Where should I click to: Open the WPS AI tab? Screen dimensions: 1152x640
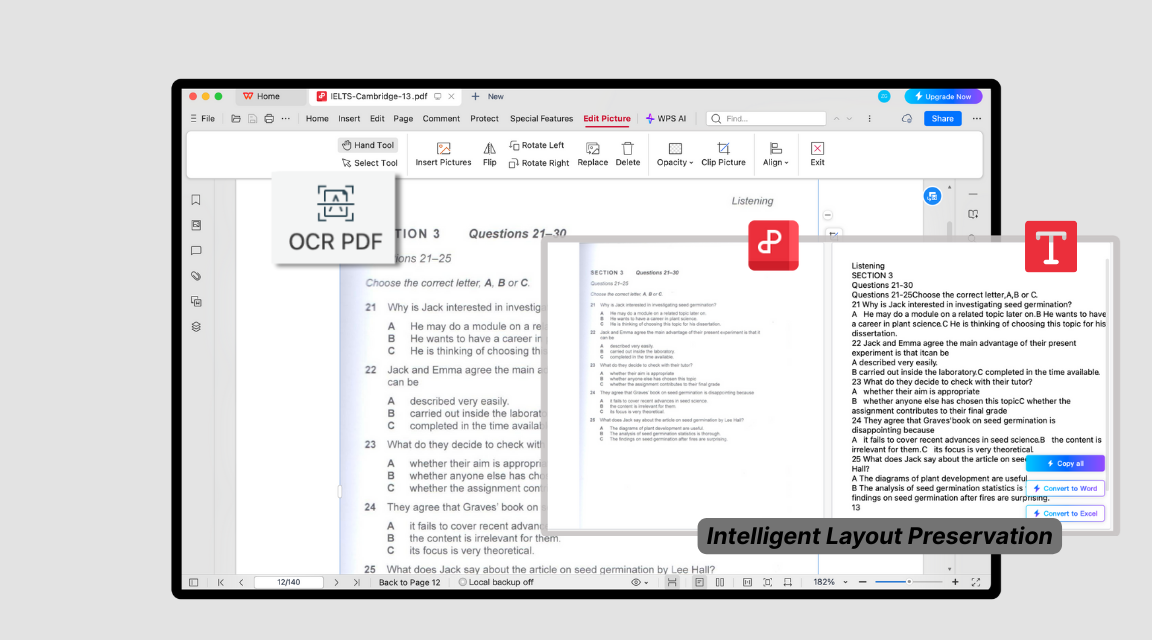click(x=666, y=118)
